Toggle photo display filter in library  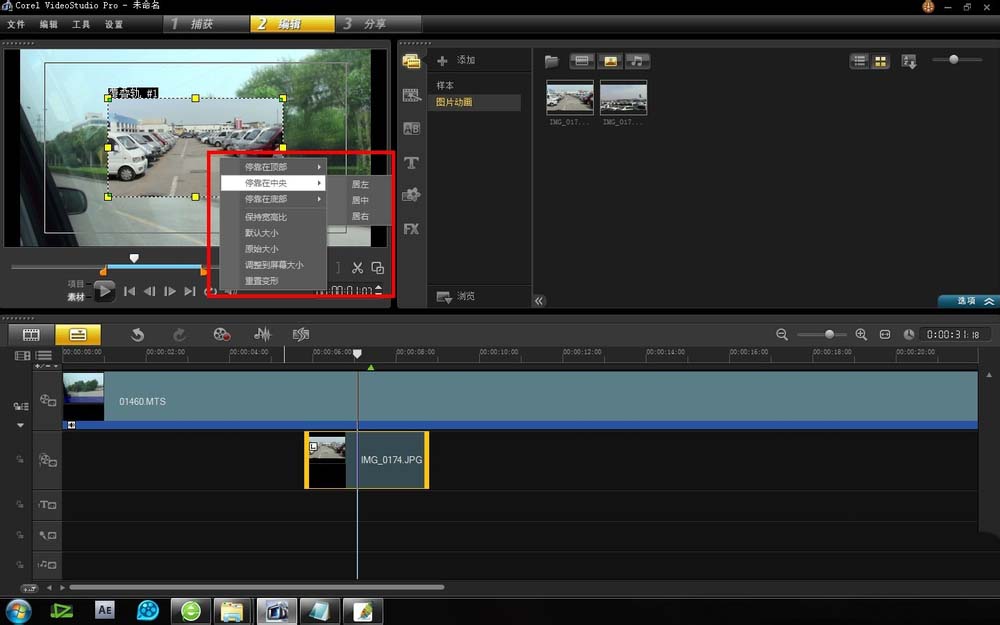tap(609, 62)
